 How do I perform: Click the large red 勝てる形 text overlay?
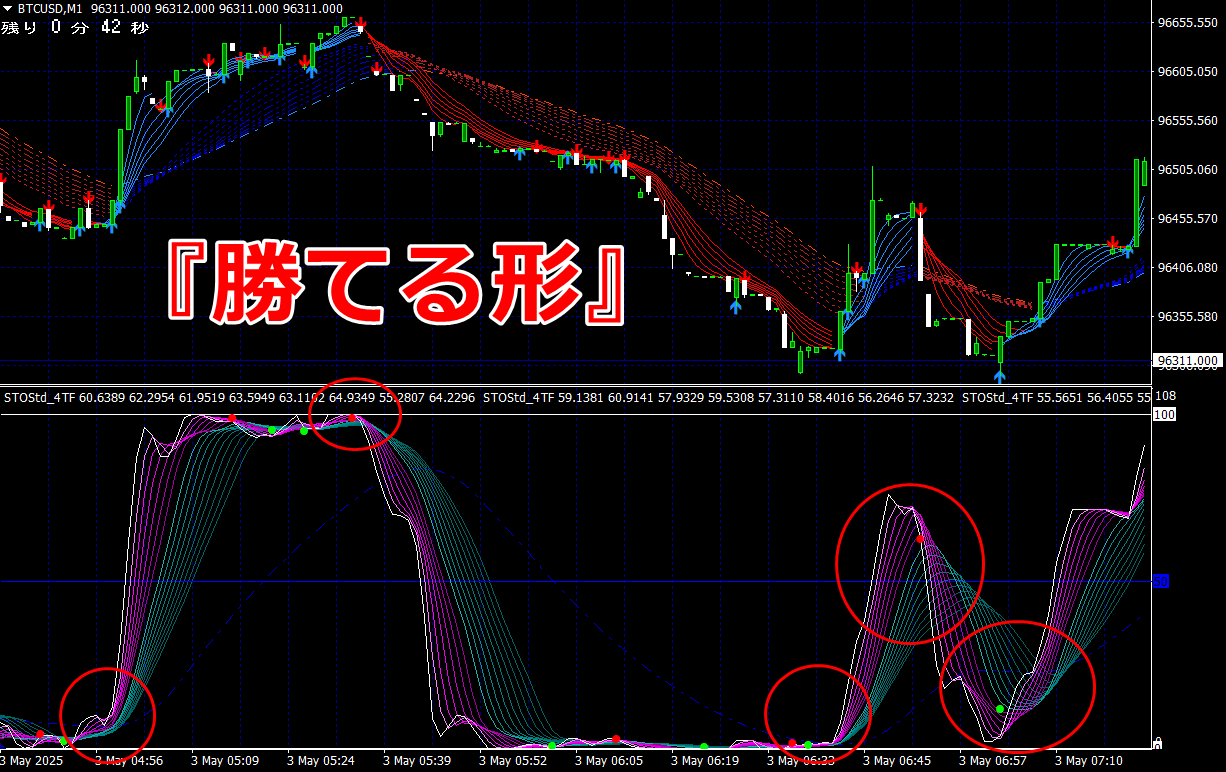pos(396,283)
